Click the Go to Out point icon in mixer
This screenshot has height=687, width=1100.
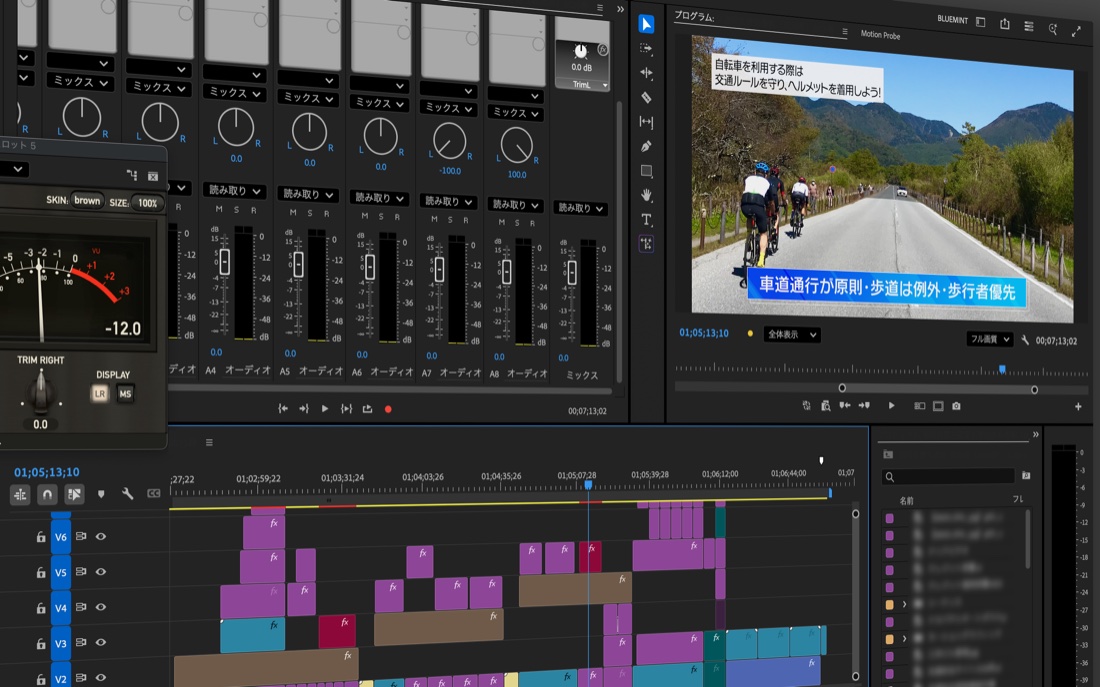coord(304,408)
